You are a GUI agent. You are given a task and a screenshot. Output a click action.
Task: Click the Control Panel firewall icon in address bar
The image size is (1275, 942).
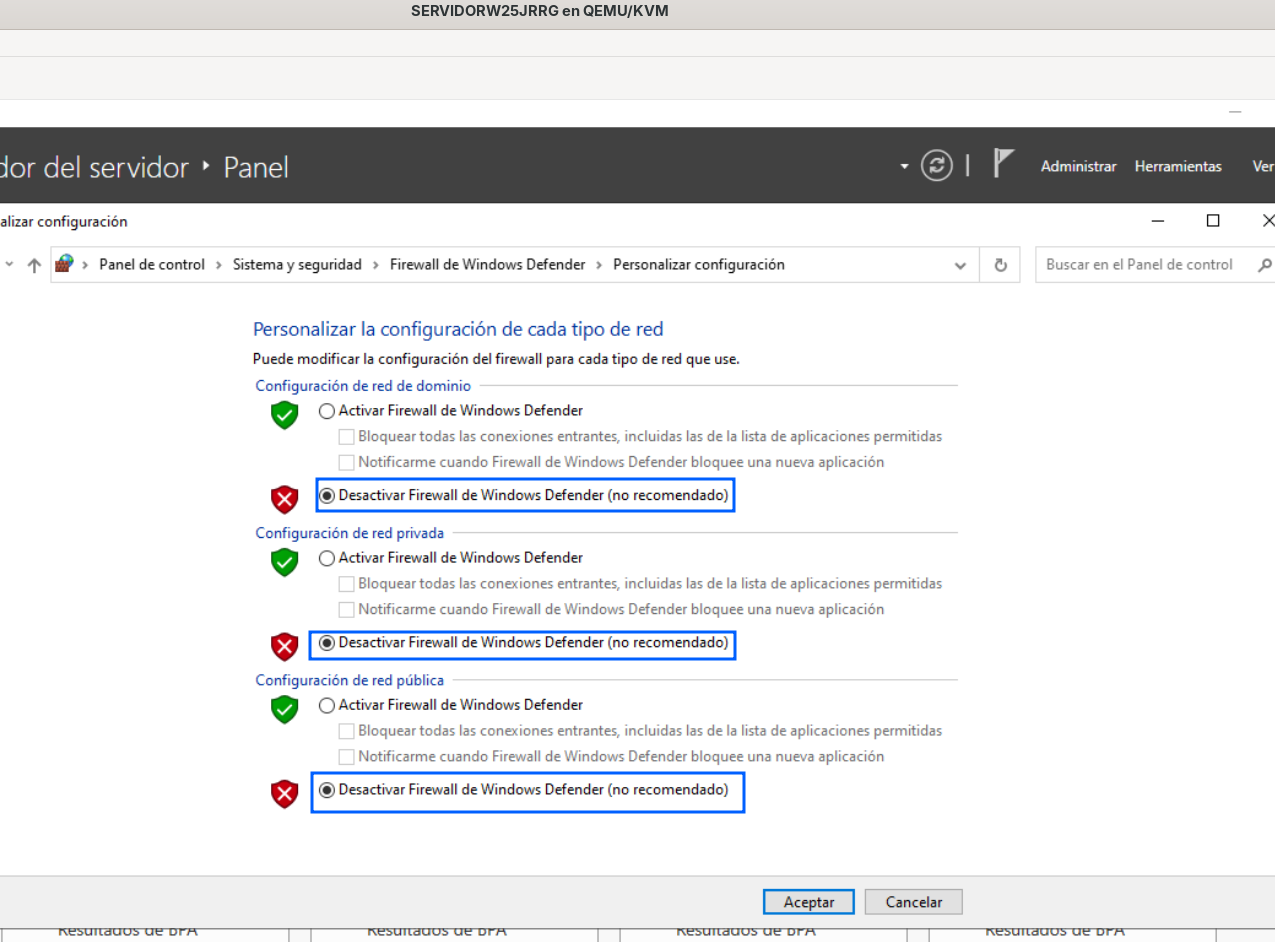(x=65, y=264)
